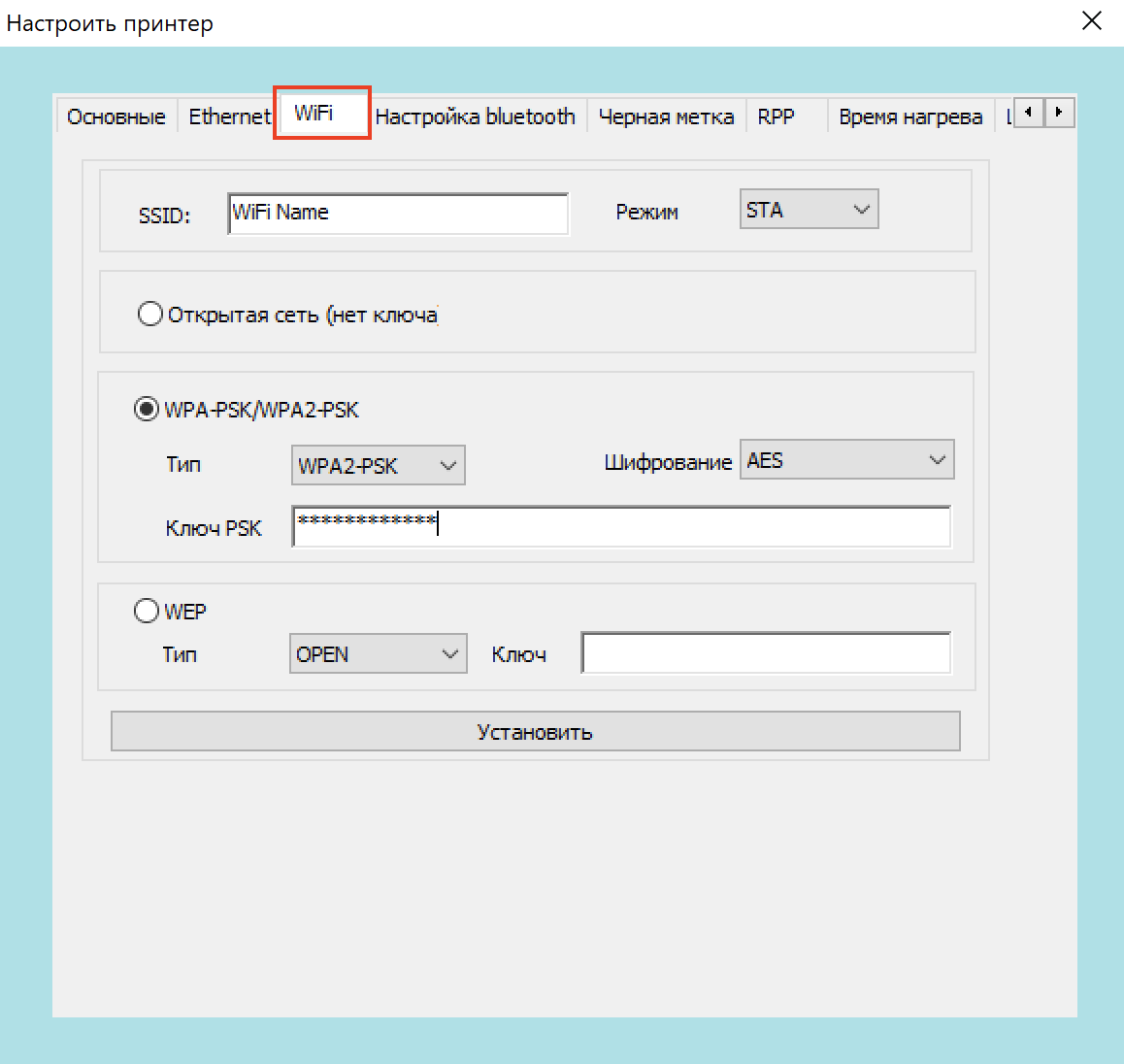Open the Время нагрева tab
This screenshot has width=1124, height=1064.
coord(909,117)
